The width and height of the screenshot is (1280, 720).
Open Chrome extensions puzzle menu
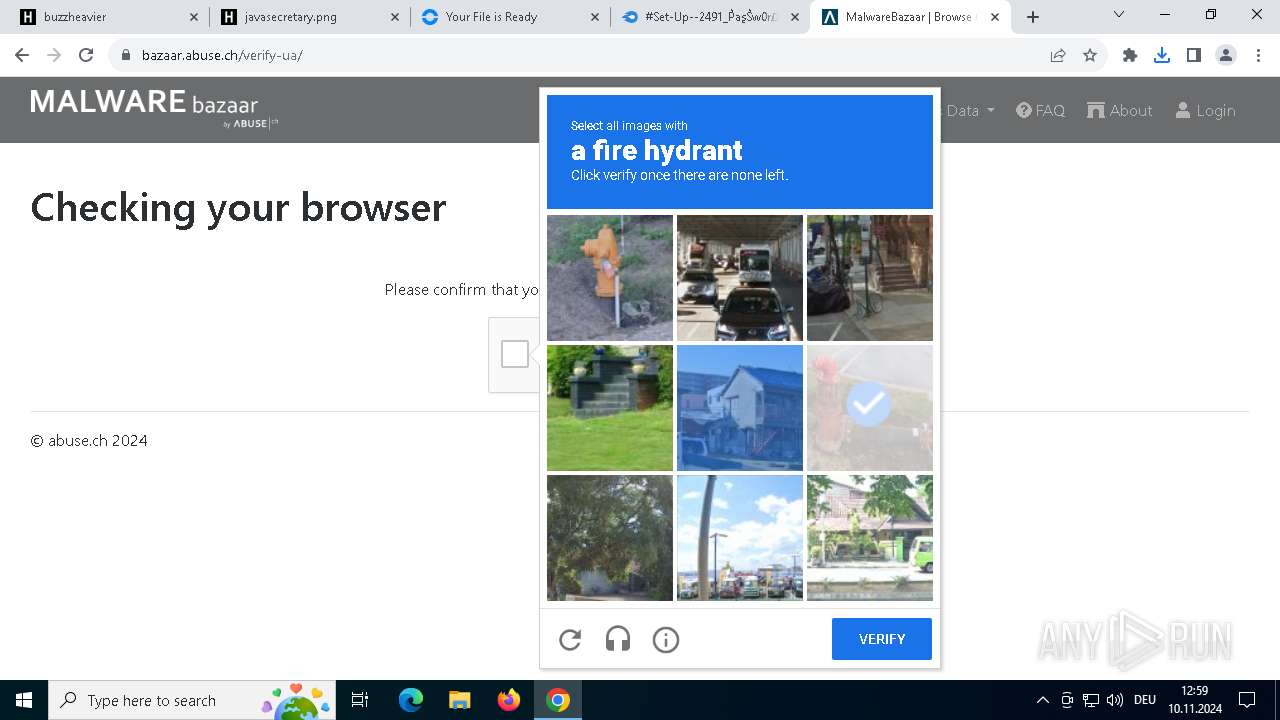pyautogui.click(x=1130, y=55)
